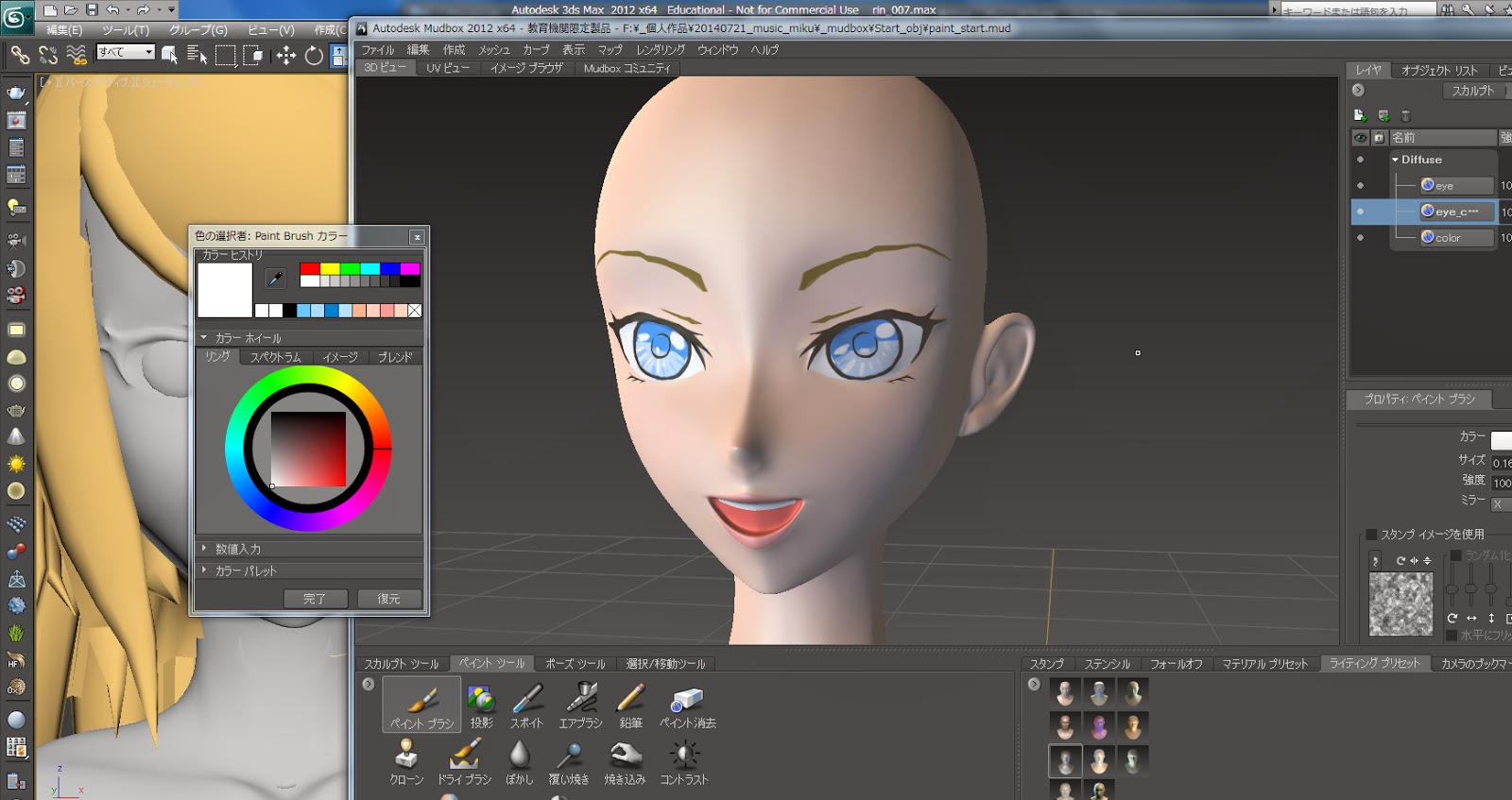Click the Select and Move tool in 3ds Max
The height and width of the screenshot is (800, 1512).
coord(285,56)
